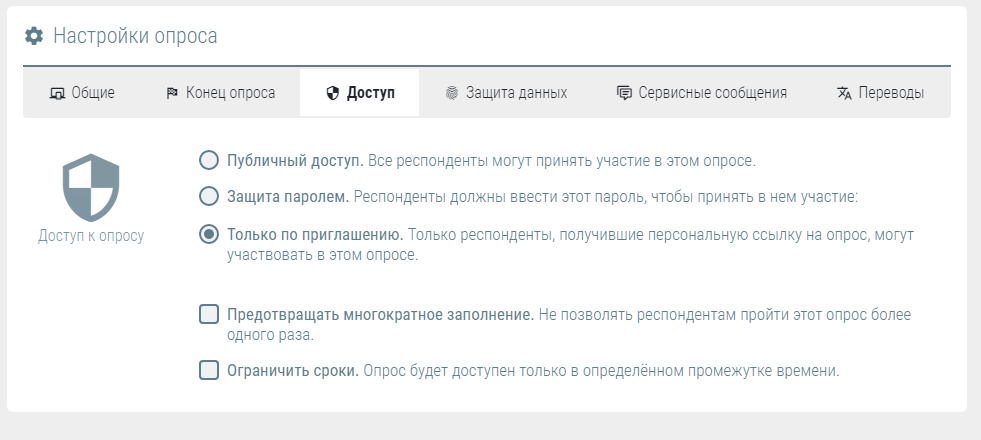Click the fingerprint icon on Защита данных tab

coord(452,94)
